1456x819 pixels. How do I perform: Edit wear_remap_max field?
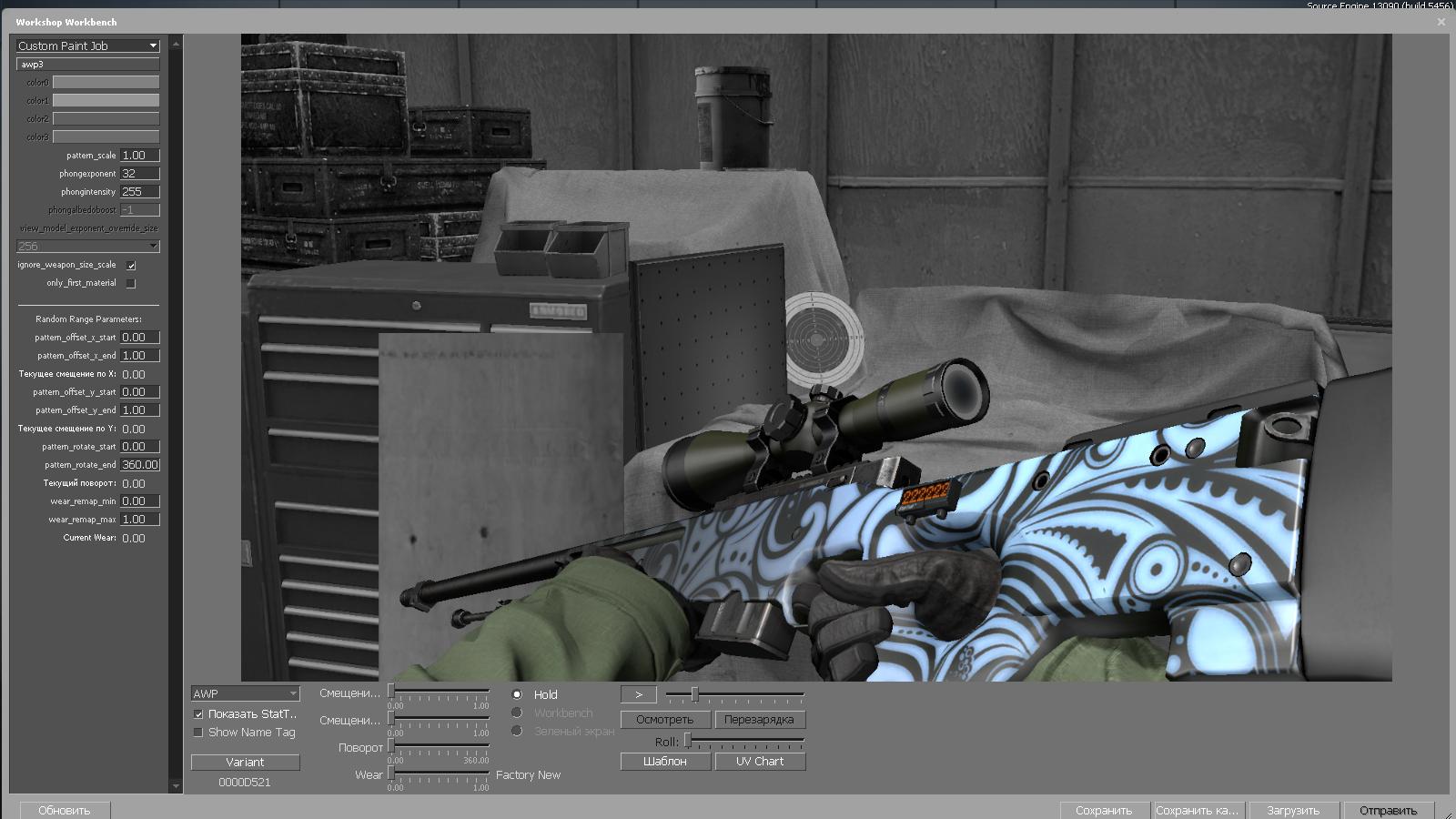click(140, 520)
